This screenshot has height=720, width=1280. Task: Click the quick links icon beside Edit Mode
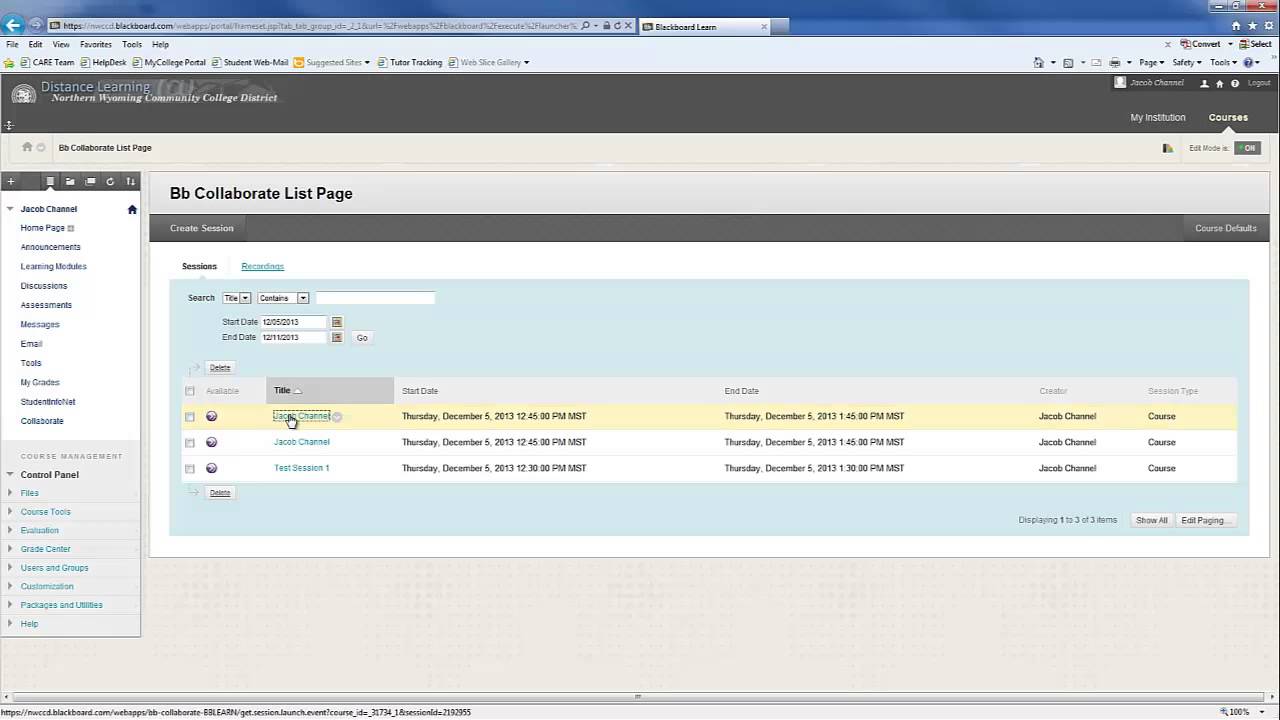(1167, 148)
